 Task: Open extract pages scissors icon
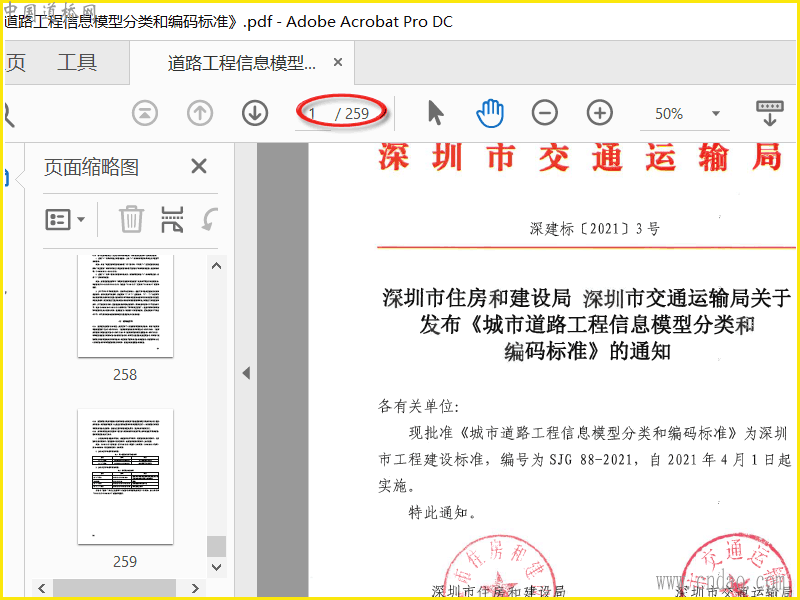[172, 219]
